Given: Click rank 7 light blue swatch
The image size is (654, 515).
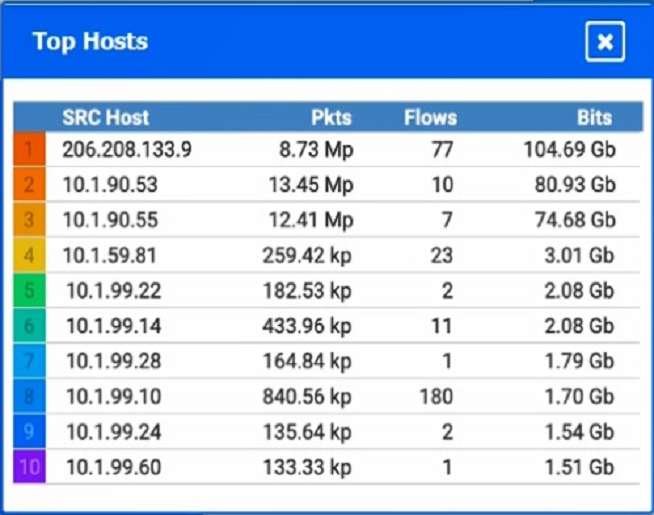Looking at the screenshot, I should [x=30, y=361].
